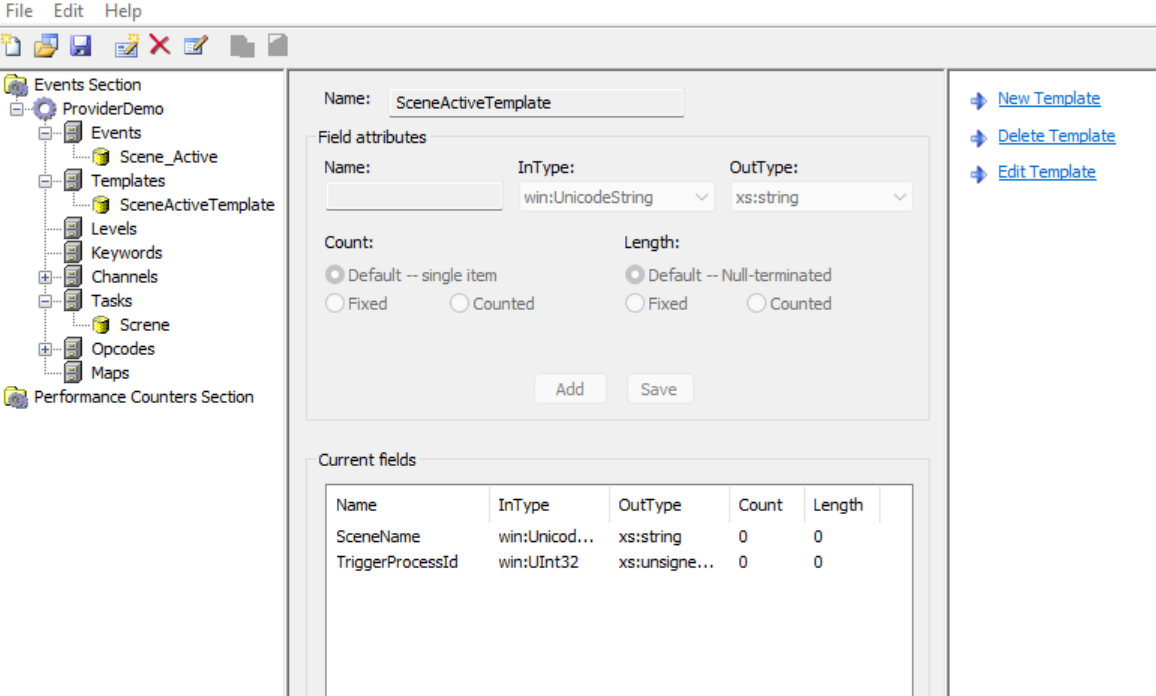Collapse the Templates tree node
Screen dimensions: 1156x696
(46, 181)
